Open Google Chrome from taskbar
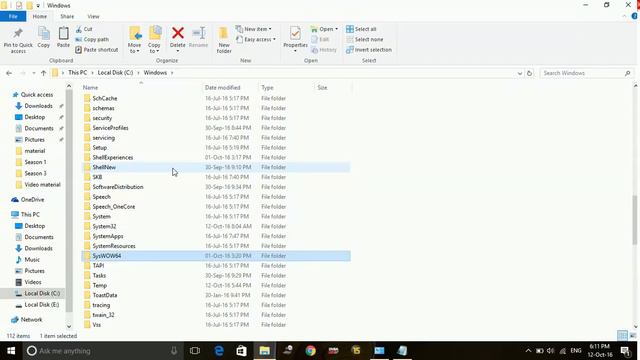This screenshot has width=640, height=360. 311,351
